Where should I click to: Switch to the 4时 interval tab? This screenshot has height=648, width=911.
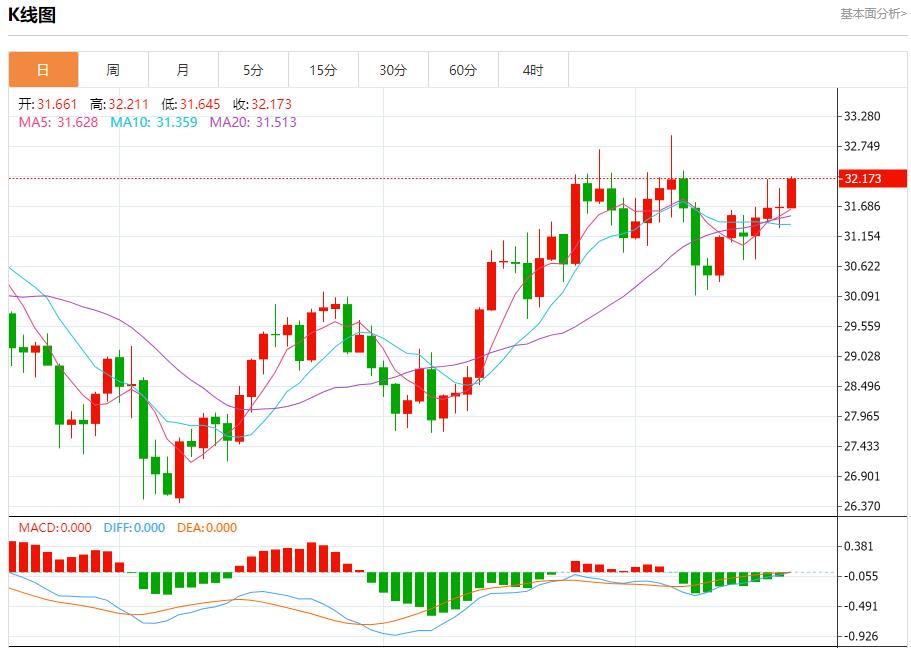click(x=533, y=70)
